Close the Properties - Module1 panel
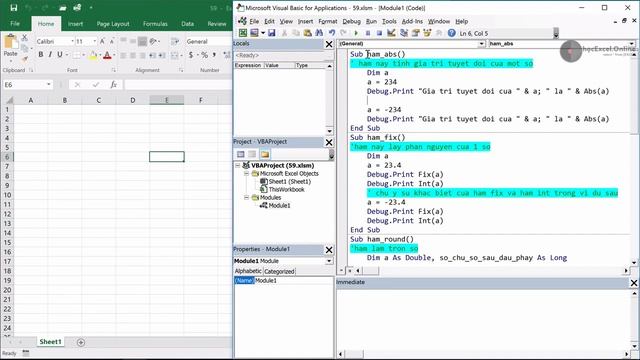Viewport: 640px width, 360px height. coord(329,249)
